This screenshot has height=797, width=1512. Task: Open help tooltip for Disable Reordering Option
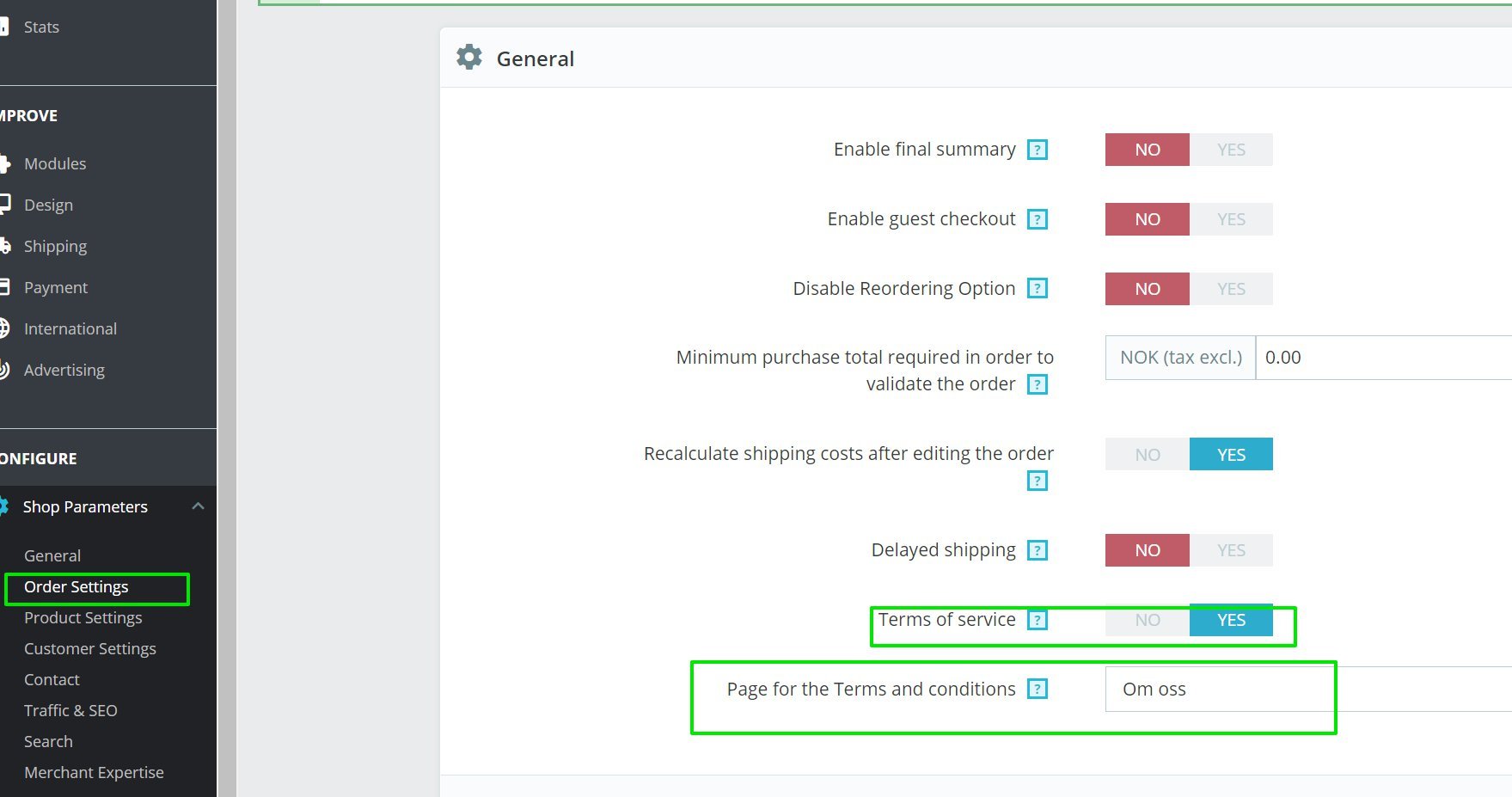tap(1038, 289)
